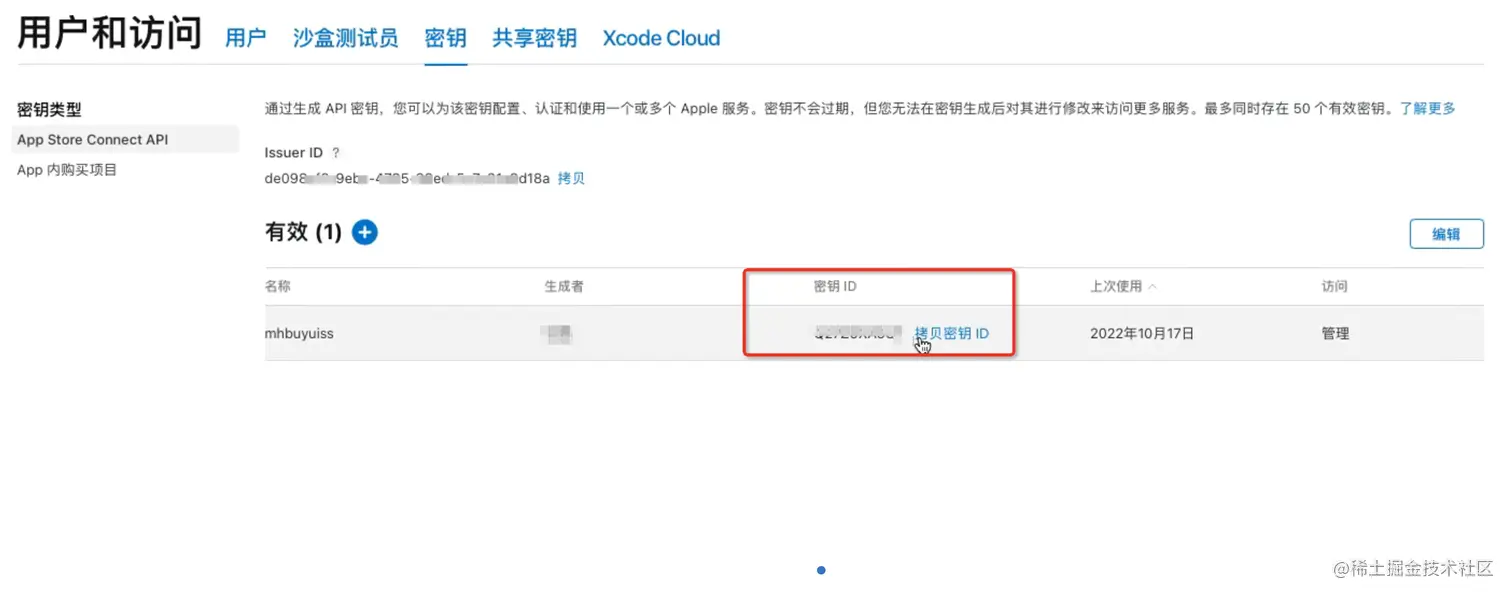This screenshot has height=597, width=1512.
Task: Click the 编辑 button
Action: click(x=1446, y=233)
